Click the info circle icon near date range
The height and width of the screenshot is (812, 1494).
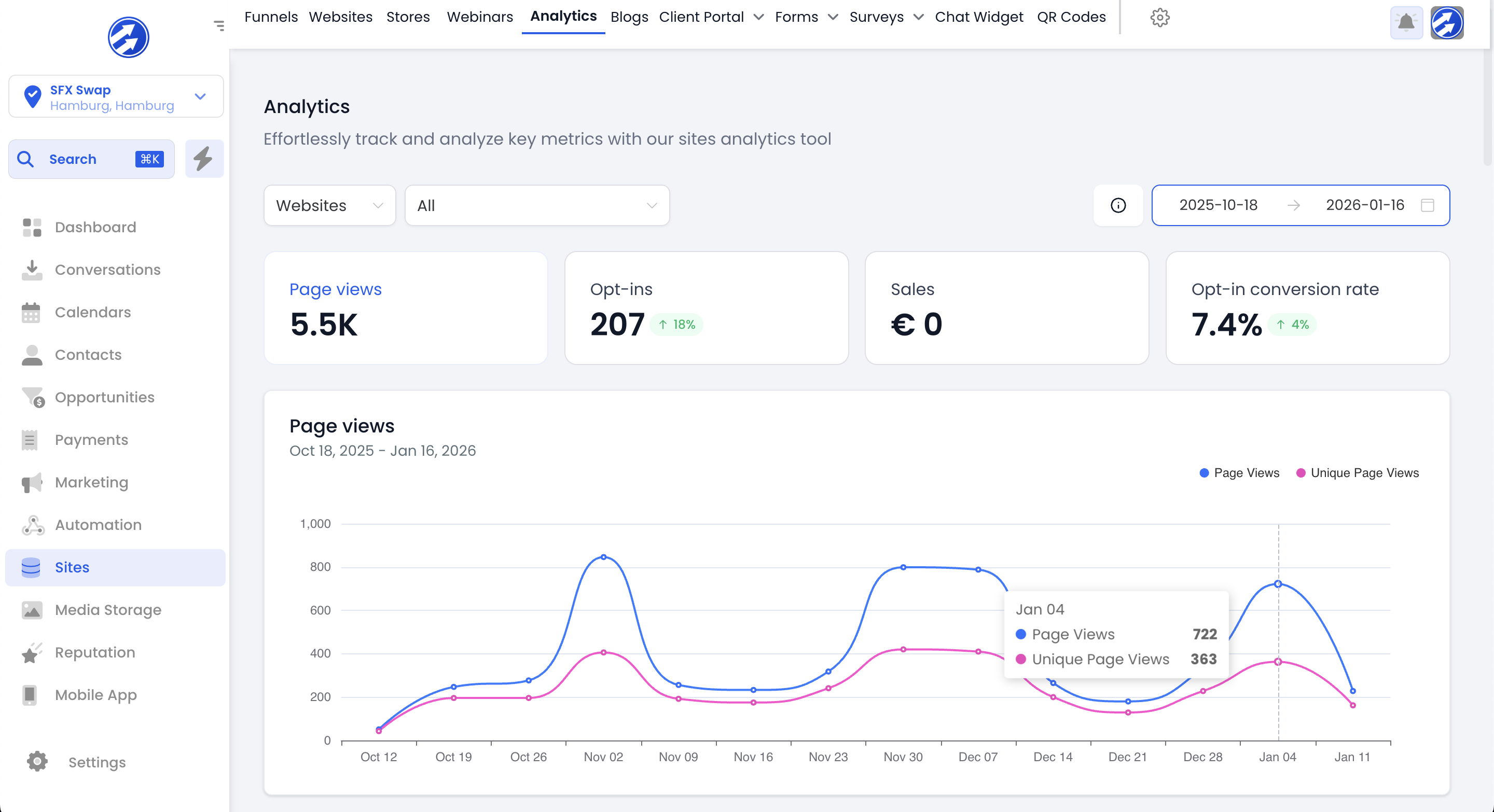pos(1117,205)
